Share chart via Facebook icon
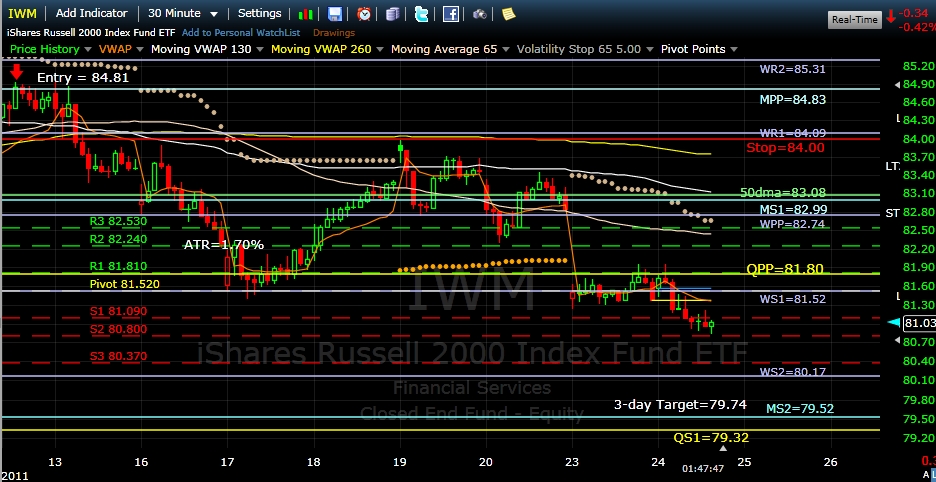This screenshot has width=936, height=482. click(x=451, y=14)
